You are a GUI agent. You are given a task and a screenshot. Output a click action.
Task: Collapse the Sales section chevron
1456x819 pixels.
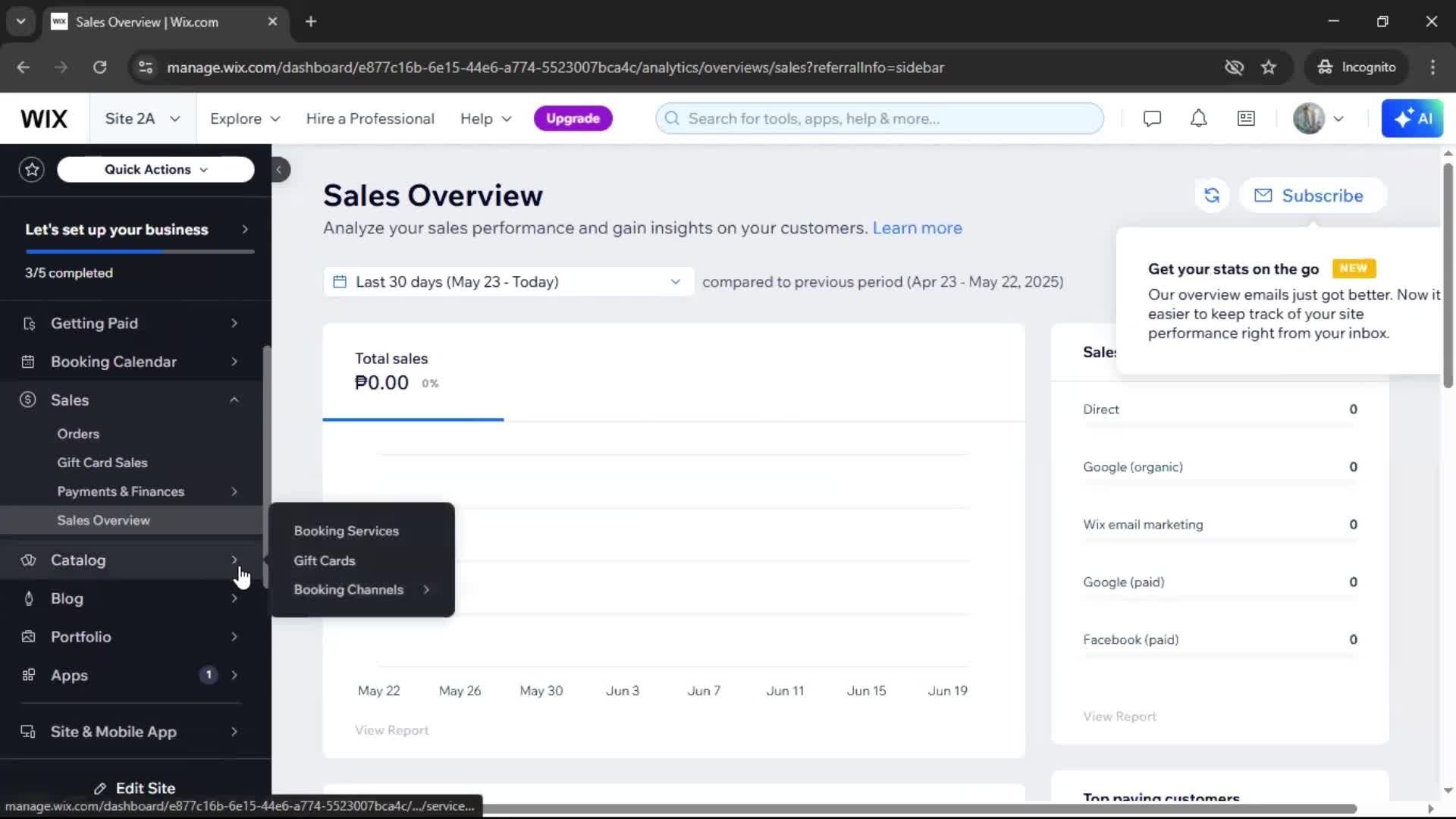pyautogui.click(x=234, y=400)
